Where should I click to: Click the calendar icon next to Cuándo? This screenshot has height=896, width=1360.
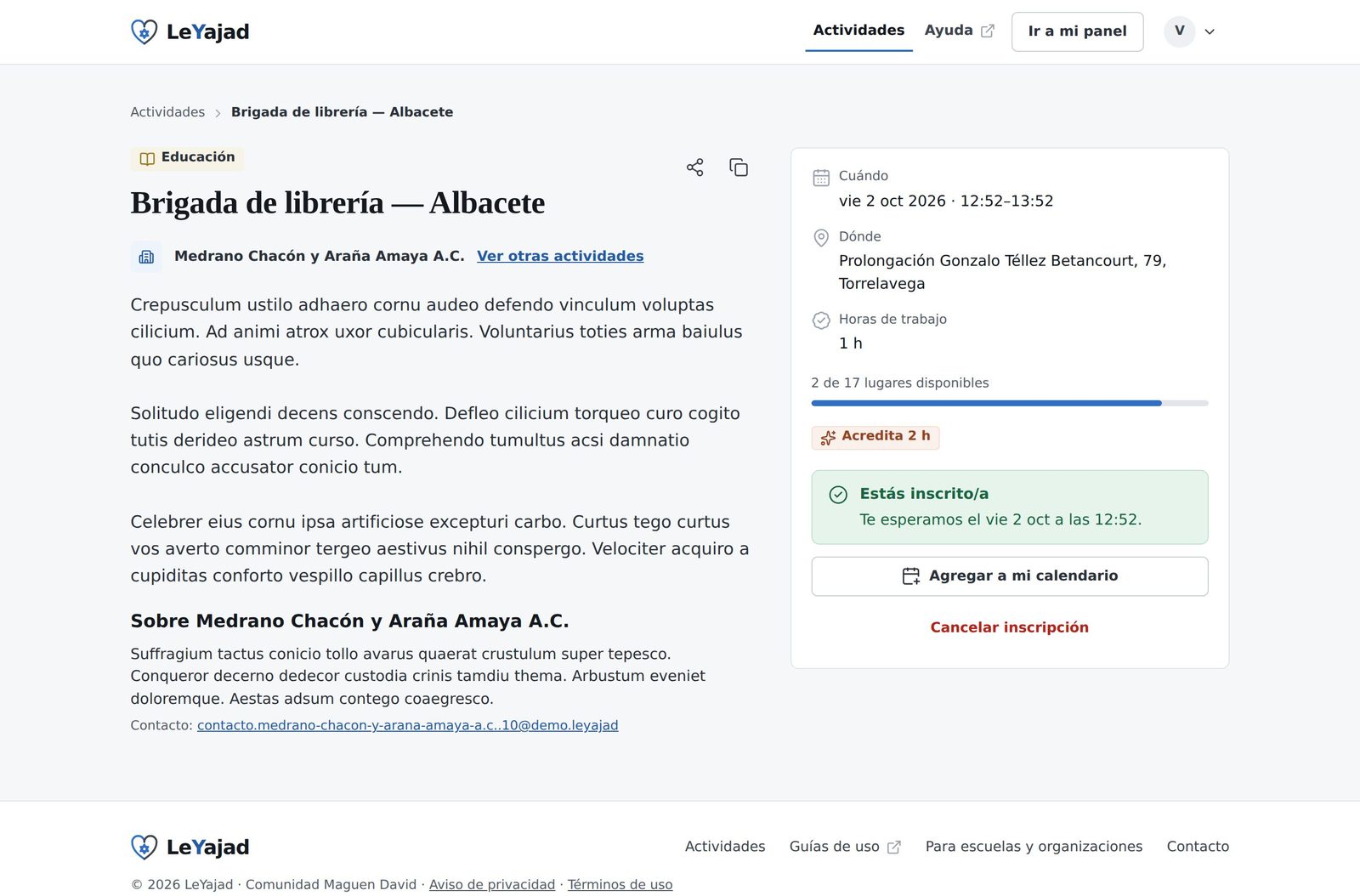pyautogui.click(x=821, y=177)
